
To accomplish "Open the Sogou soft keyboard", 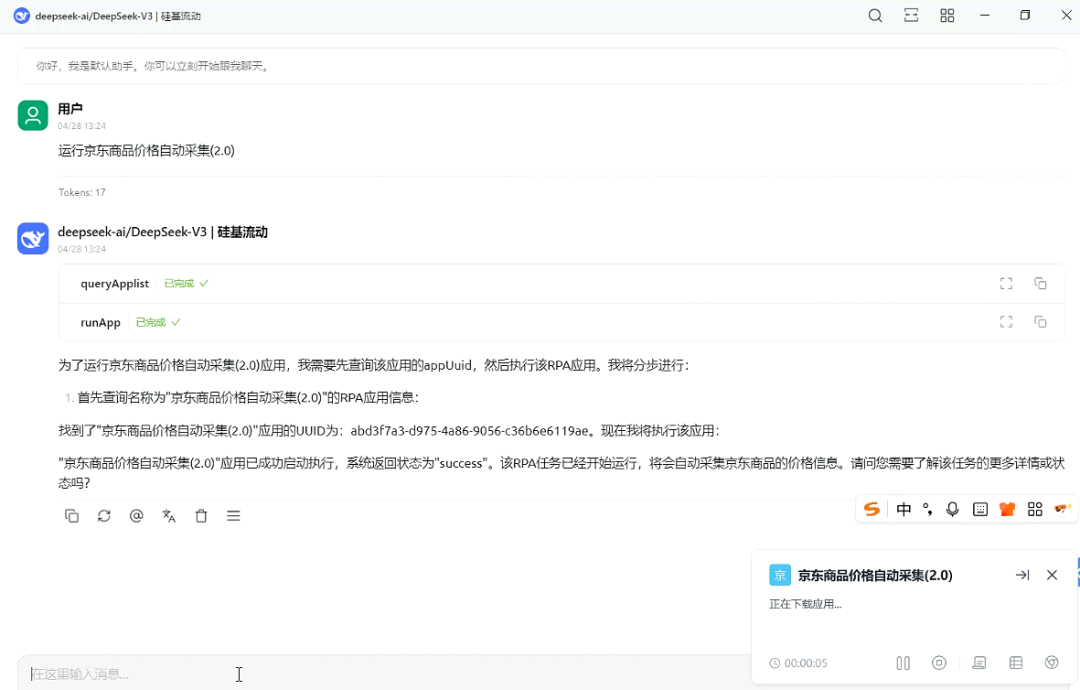I will [x=980, y=509].
